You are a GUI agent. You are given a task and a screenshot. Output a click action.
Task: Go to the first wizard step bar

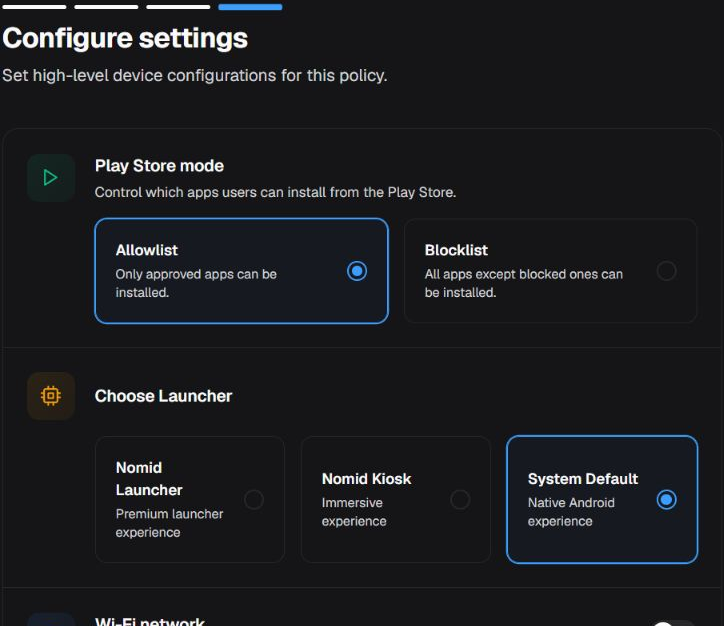pyautogui.click(x=34, y=7)
